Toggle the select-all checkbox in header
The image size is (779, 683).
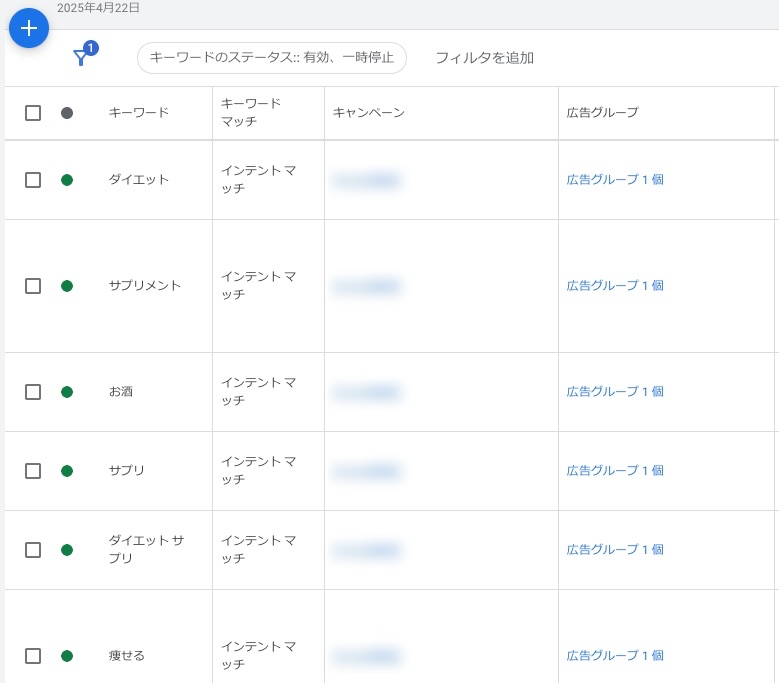[x=33, y=113]
